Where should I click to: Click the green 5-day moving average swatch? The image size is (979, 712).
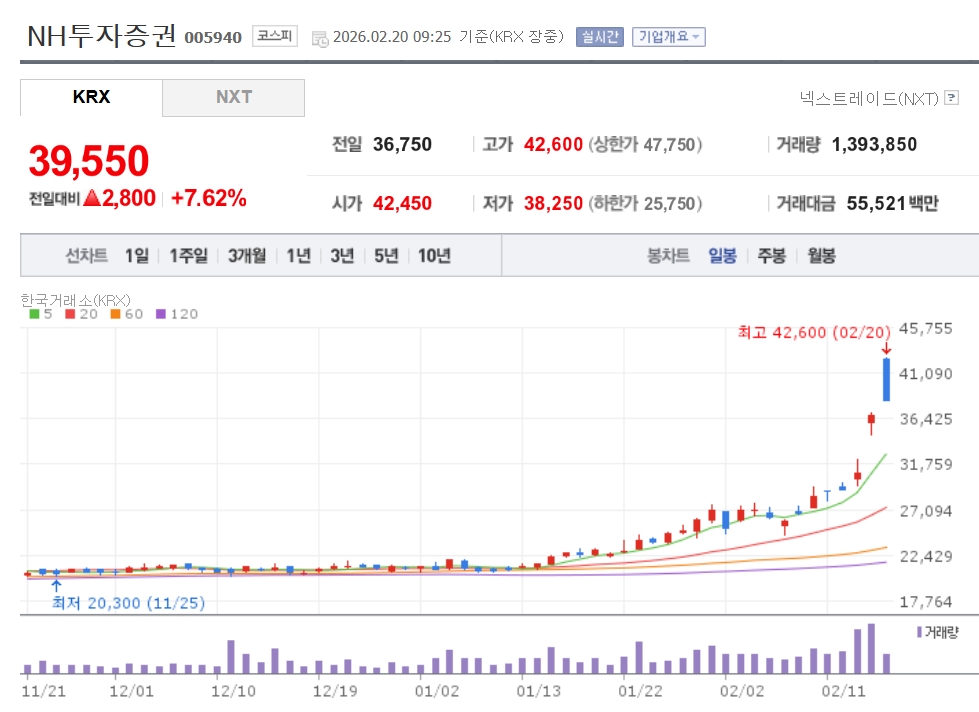click(x=34, y=314)
